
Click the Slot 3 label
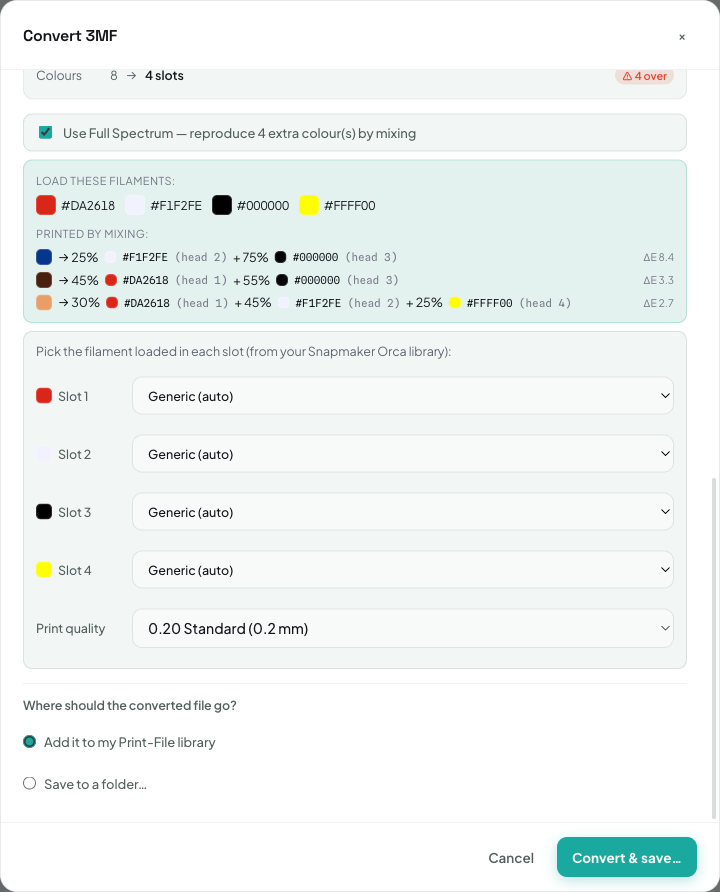pyautogui.click(x=74, y=512)
